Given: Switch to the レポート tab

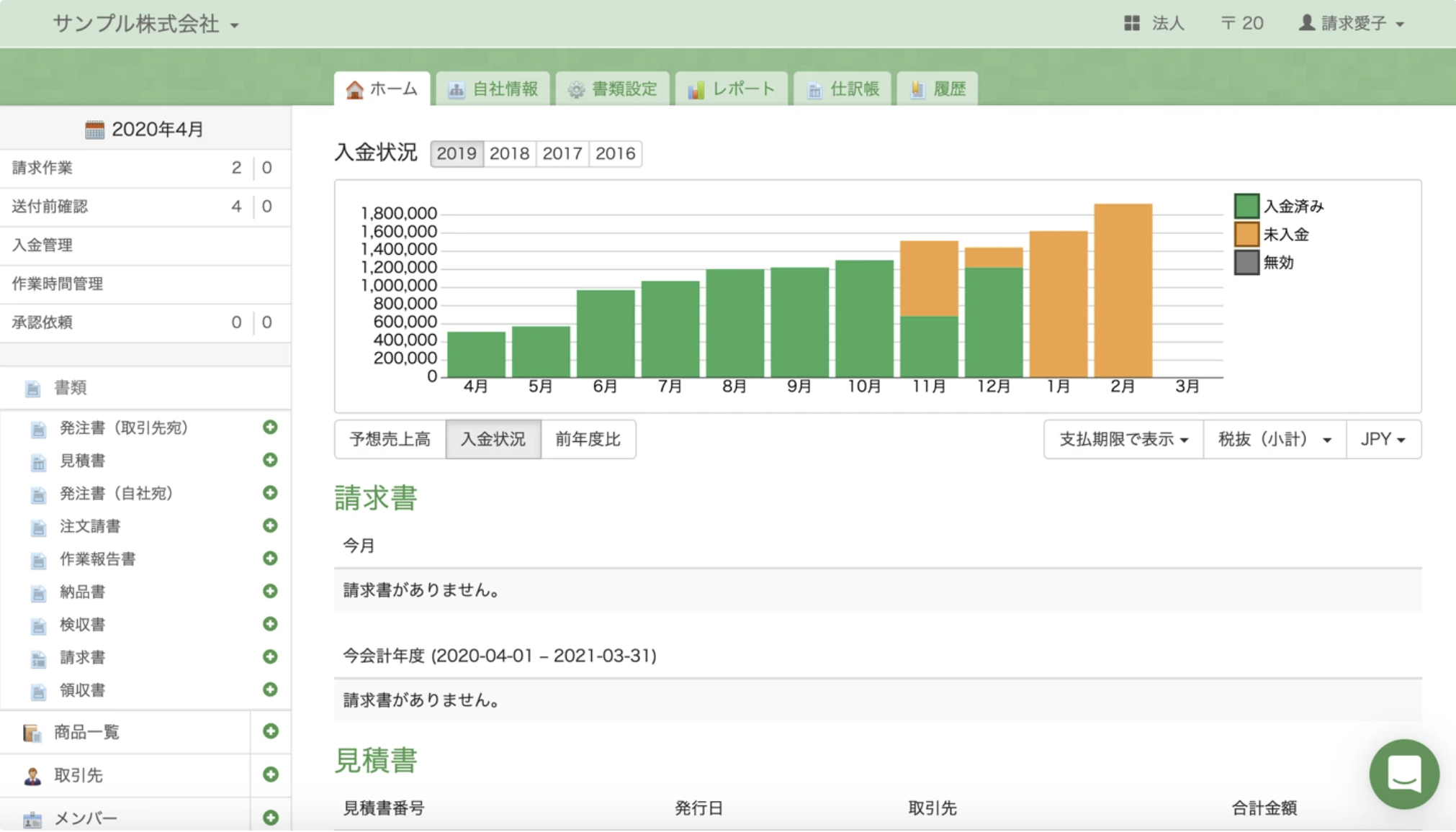Looking at the screenshot, I should tap(732, 89).
